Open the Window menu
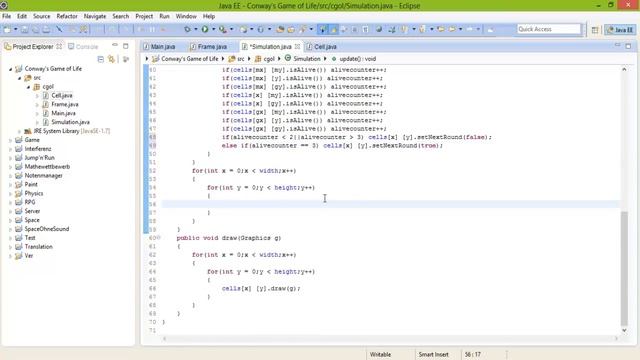 (186, 16)
